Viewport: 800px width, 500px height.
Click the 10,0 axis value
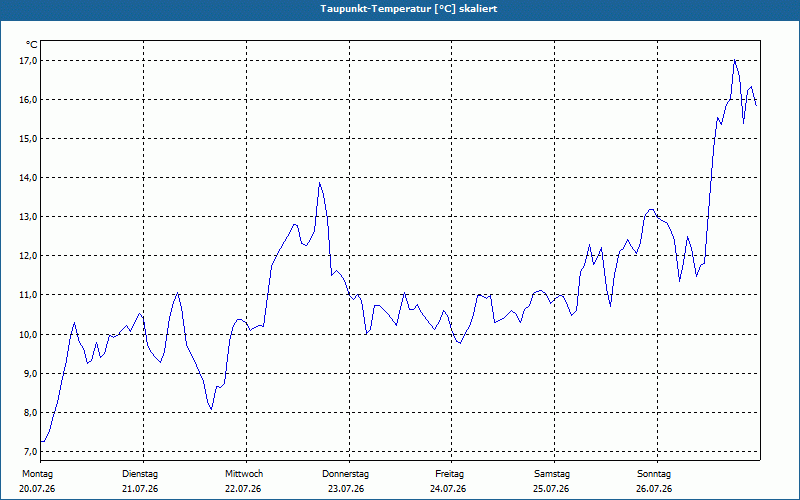pyautogui.click(x=28, y=335)
